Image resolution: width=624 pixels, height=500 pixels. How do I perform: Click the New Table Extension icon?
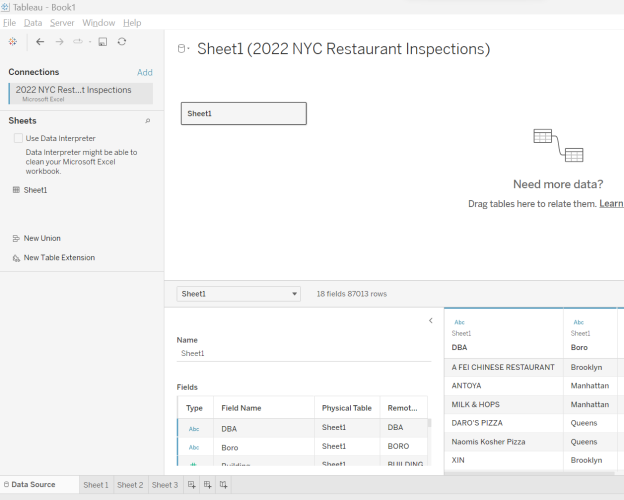click(x=16, y=258)
